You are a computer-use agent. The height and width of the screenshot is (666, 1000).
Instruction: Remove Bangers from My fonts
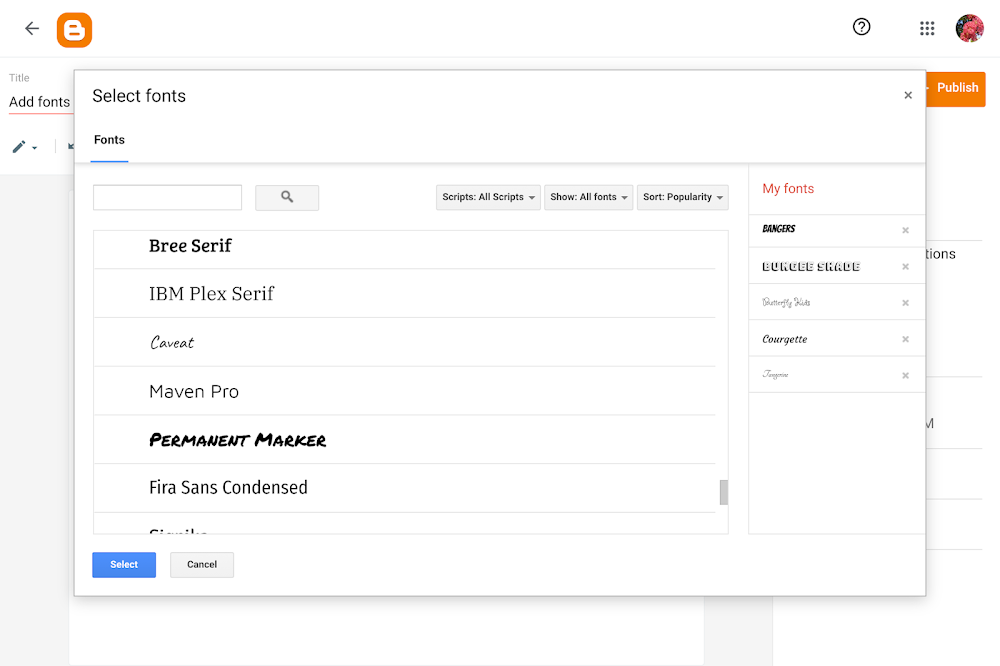pos(905,230)
